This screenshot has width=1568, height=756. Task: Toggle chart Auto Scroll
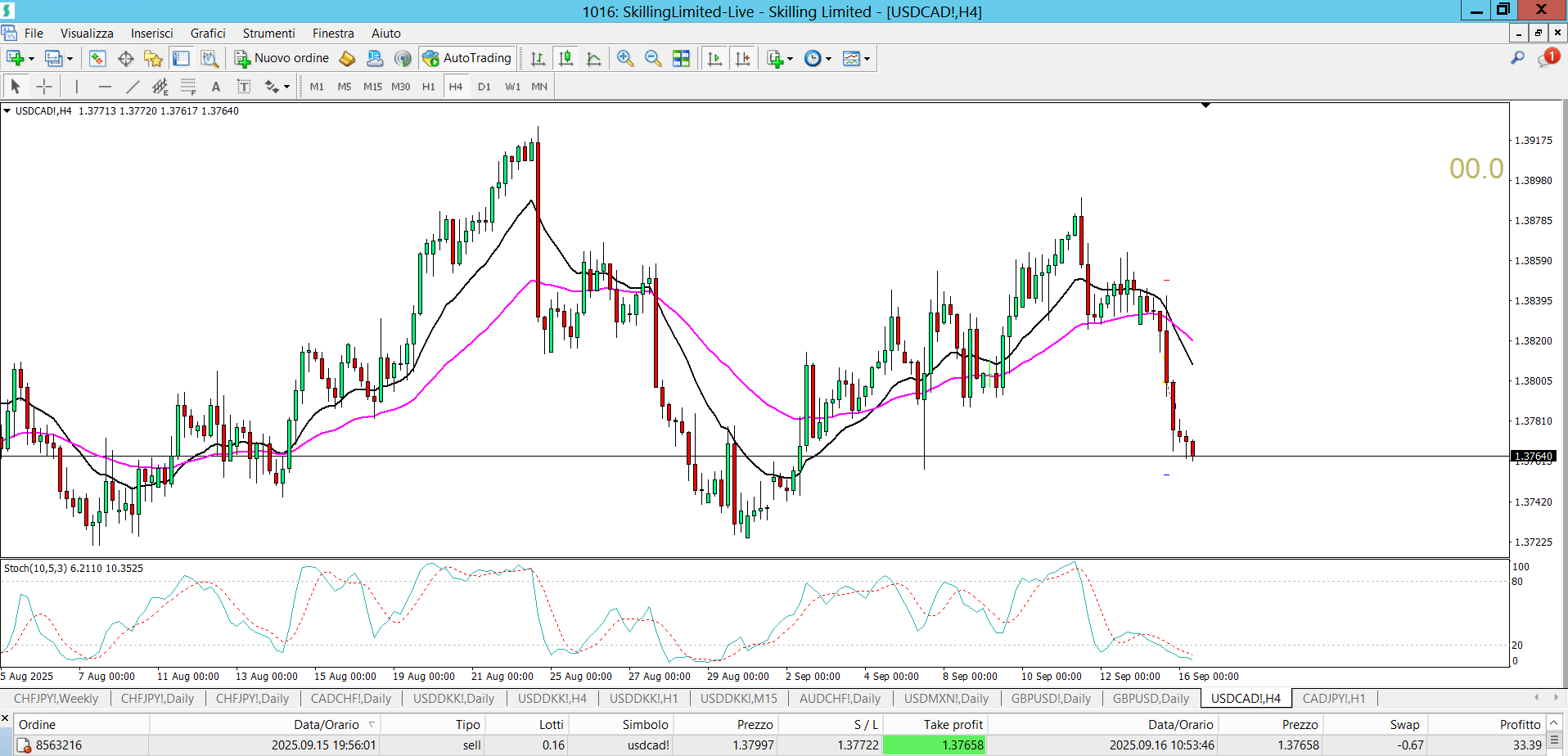point(714,58)
